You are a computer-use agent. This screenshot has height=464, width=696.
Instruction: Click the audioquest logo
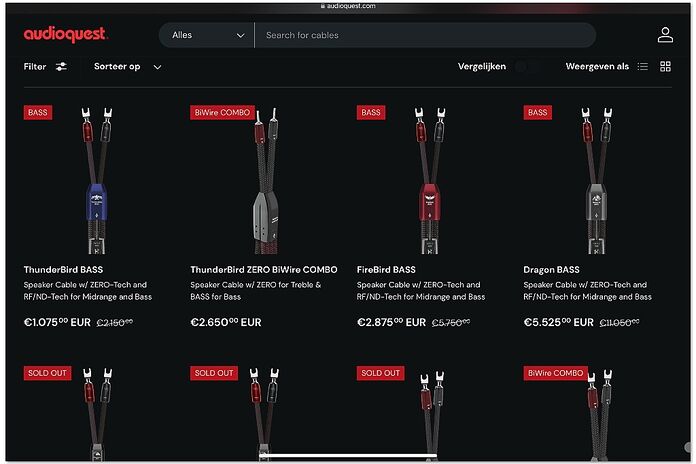click(x=66, y=35)
